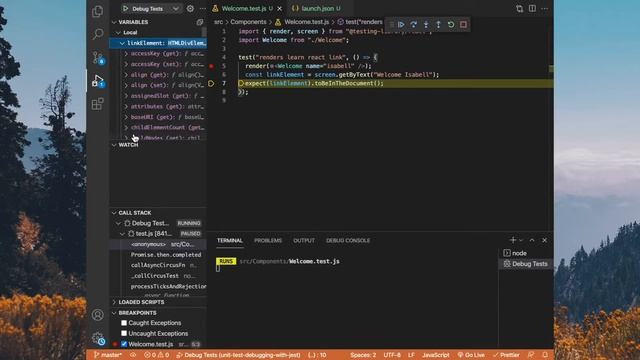Click the UTF-8 encoding in status bar
The image size is (640, 360).
coord(392,355)
